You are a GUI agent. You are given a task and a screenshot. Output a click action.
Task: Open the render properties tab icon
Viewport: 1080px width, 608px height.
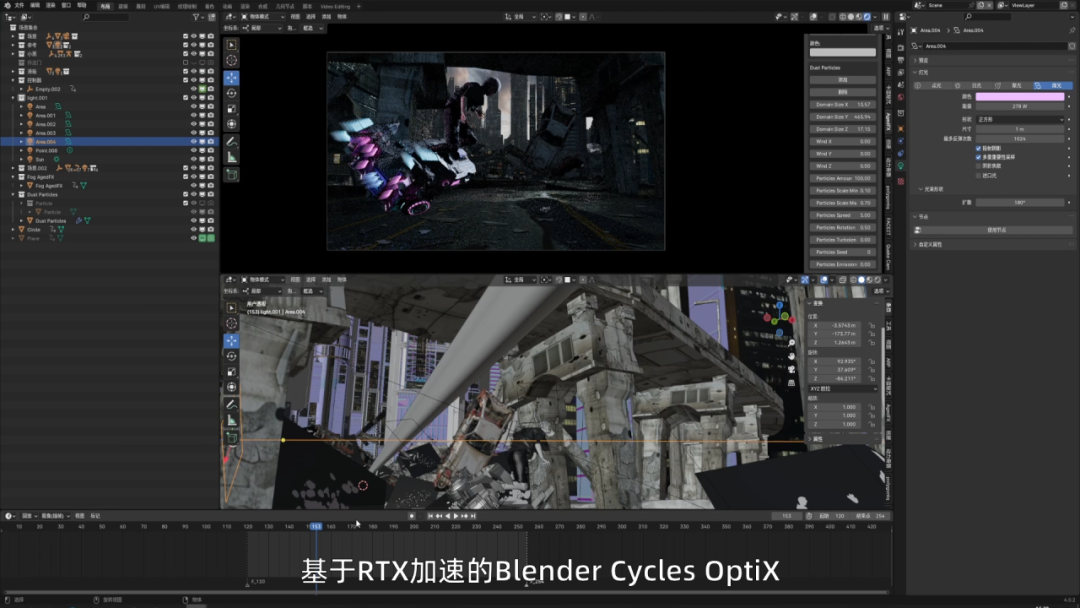pyautogui.click(x=901, y=48)
